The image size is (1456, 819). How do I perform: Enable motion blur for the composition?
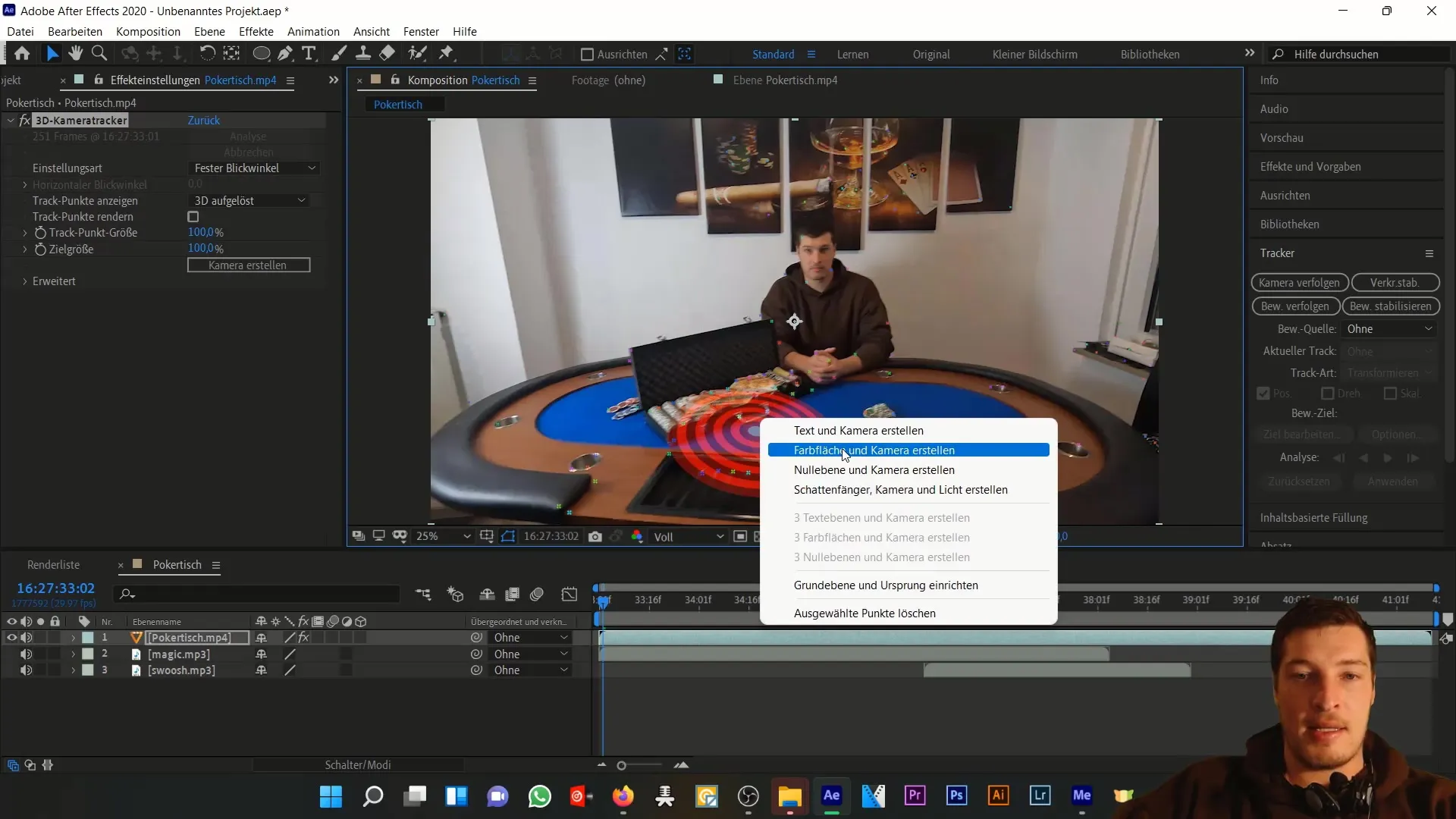[537, 595]
